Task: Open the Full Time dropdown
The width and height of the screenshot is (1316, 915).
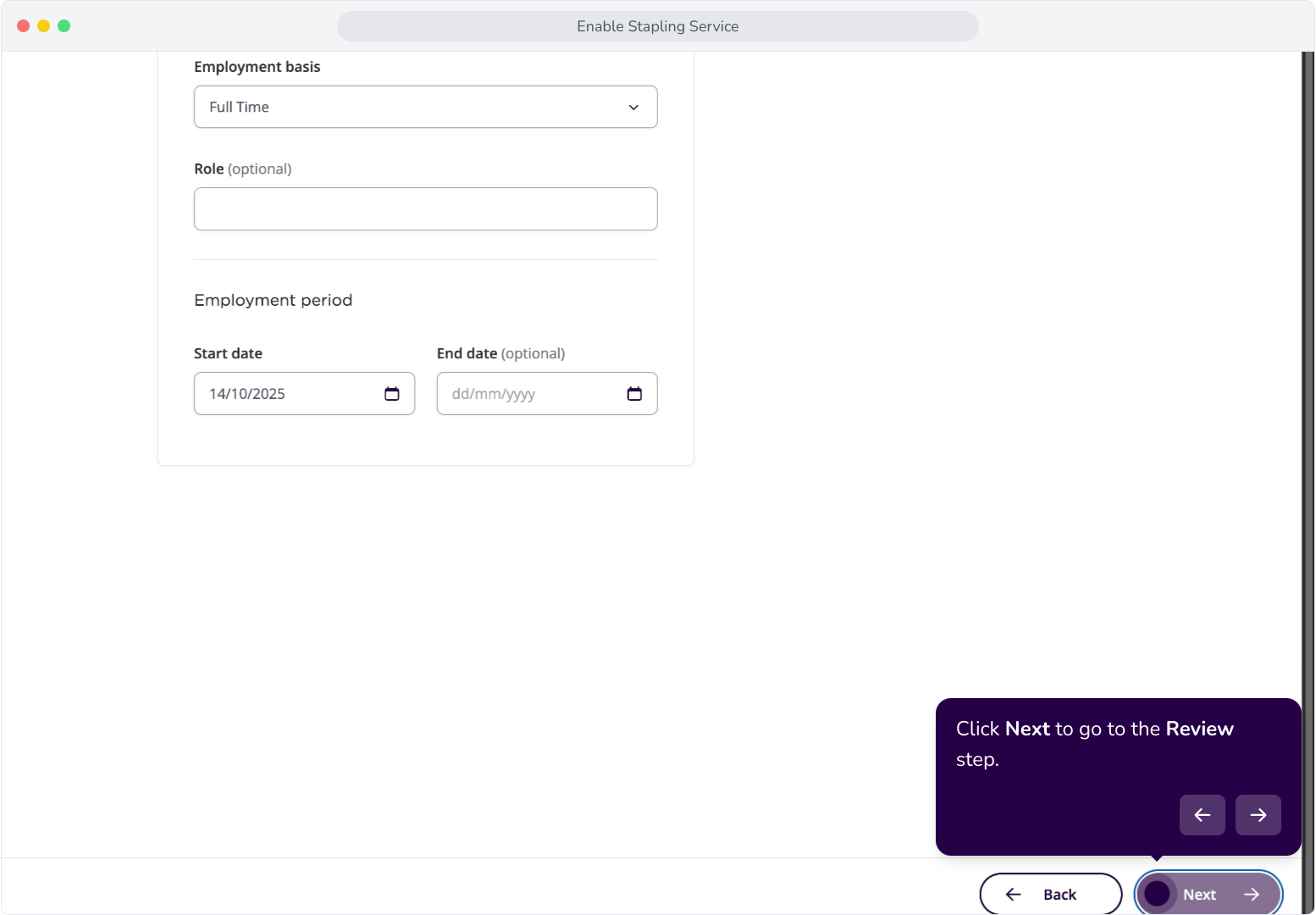Action: pos(426,107)
